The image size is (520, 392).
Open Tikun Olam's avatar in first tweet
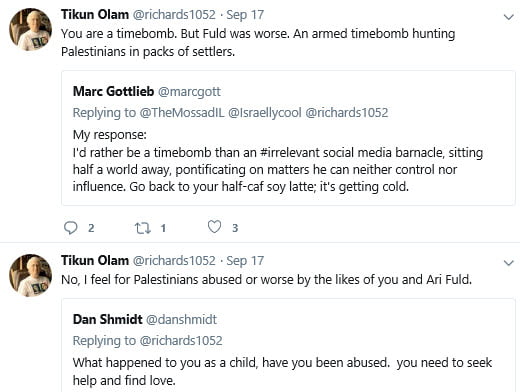[30, 30]
